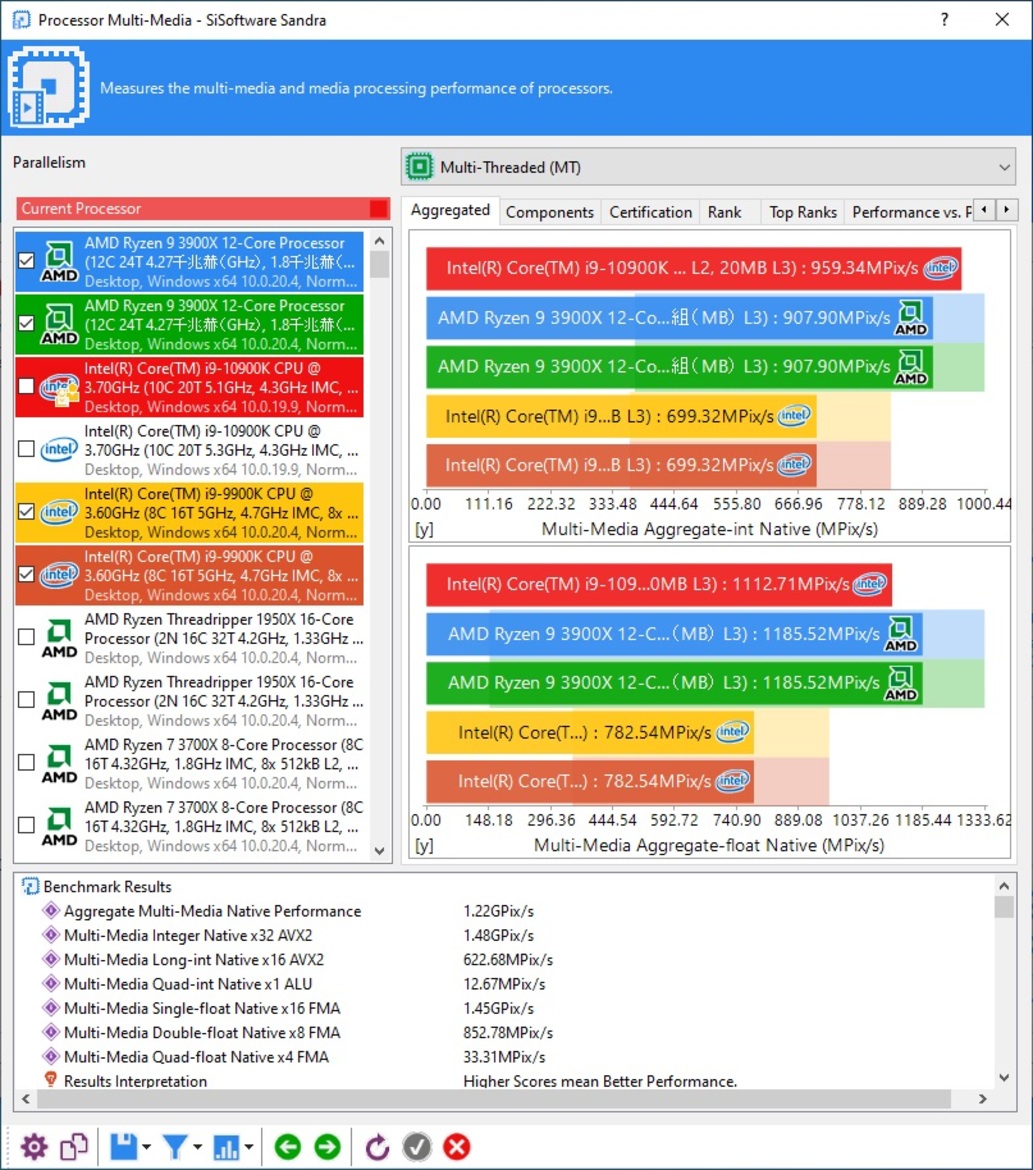1033x1170 pixels.
Task: Click the lightbulb icon beside Results Interpretation
Action: (x=51, y=1080)
